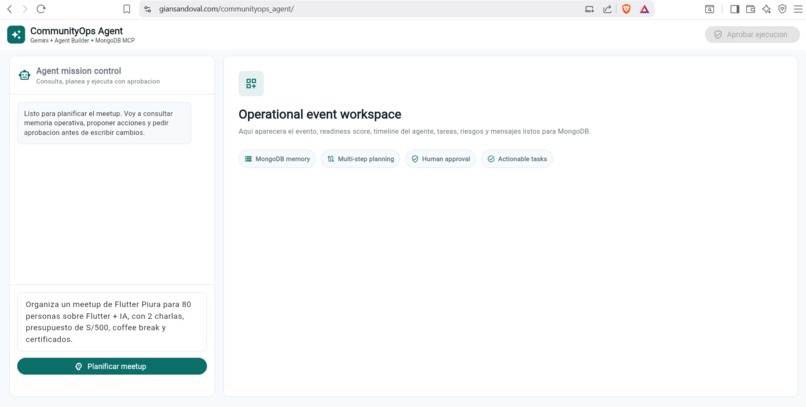Open site settings icon in address bar
This screenshot has height=407, width=806.
tap(148, 9)
